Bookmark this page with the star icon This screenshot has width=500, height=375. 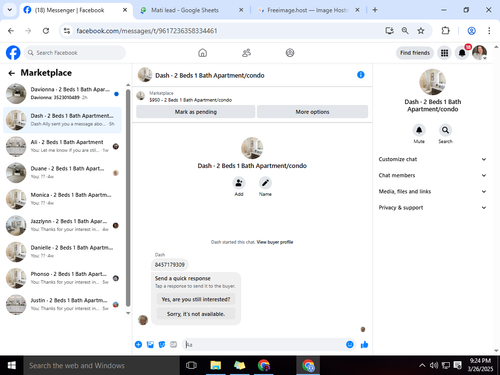click(421, 31)
